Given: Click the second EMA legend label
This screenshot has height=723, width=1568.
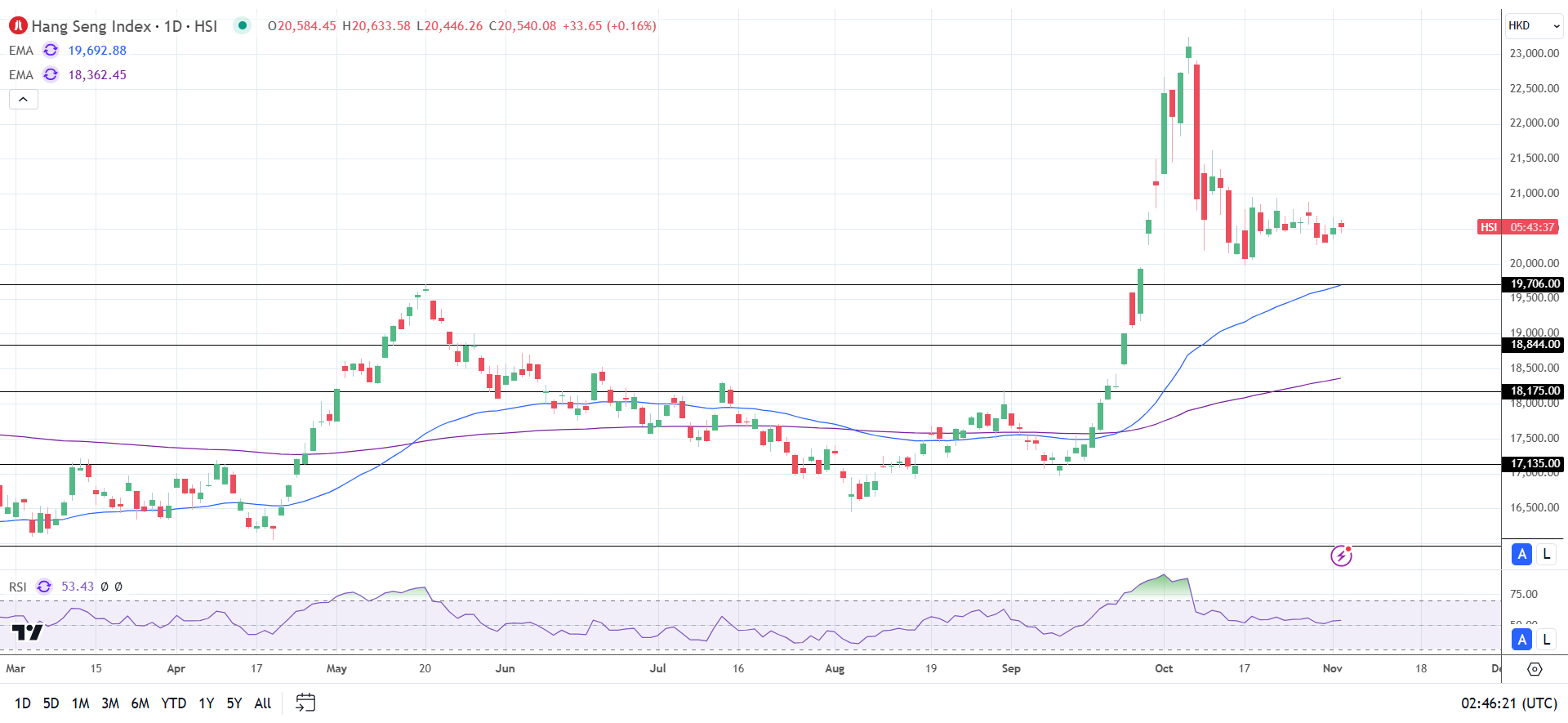Looking at the screenshot, I should click(21, 75).
